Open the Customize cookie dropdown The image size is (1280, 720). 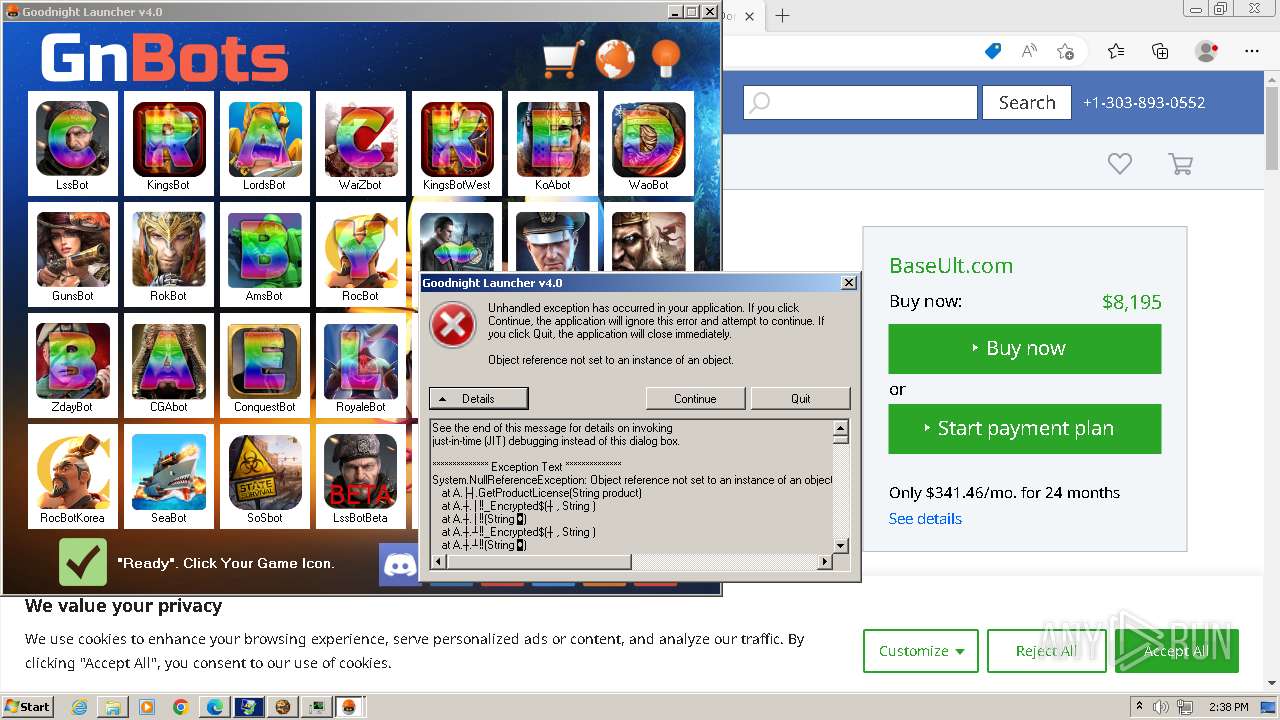pos(921,651)
